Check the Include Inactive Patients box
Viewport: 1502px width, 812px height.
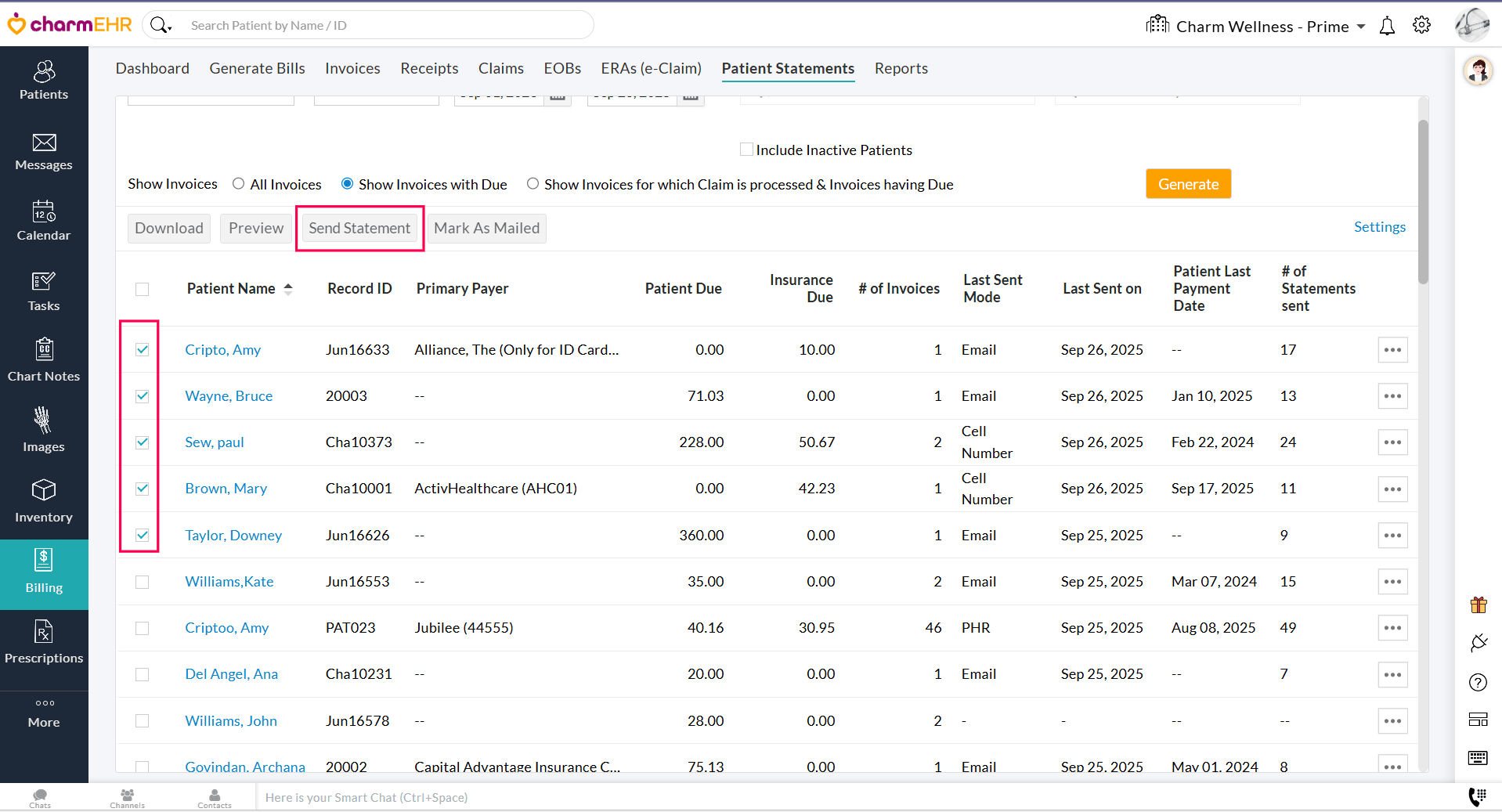(x=746, y=150)
